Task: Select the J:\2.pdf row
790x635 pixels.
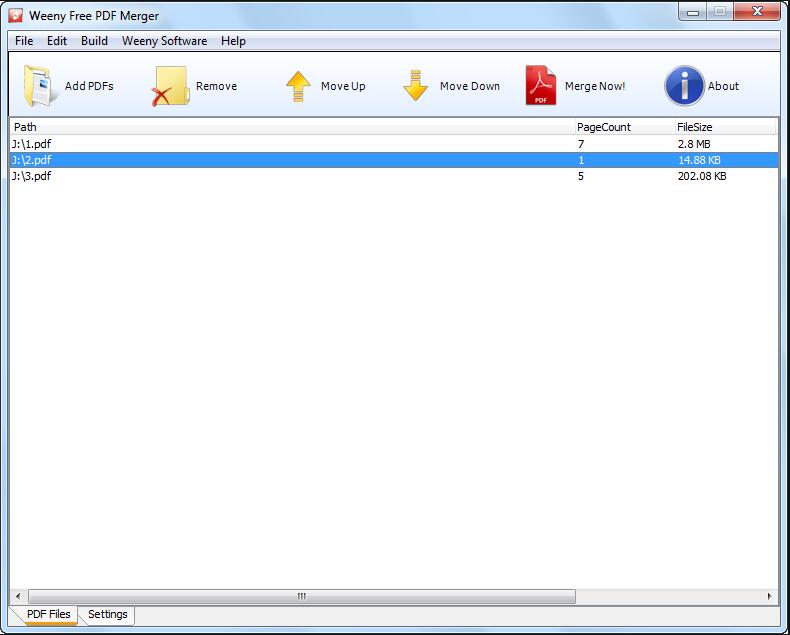Action: pyautogui.click(x=394, y=160)
